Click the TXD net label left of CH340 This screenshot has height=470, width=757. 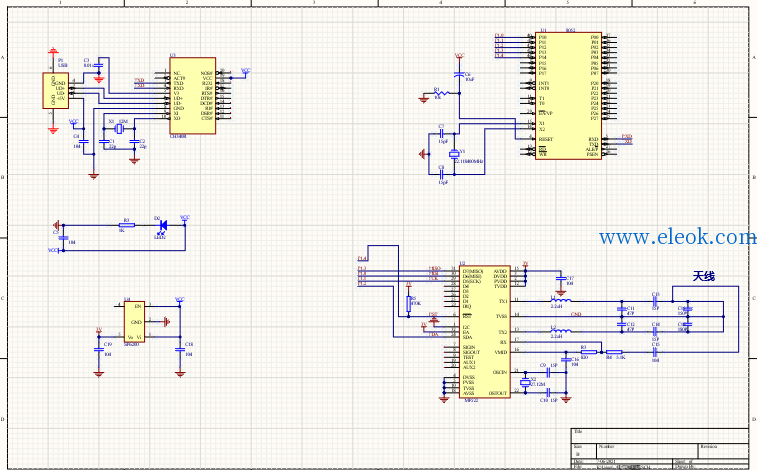pyautogui.click(x=139, y=81)
